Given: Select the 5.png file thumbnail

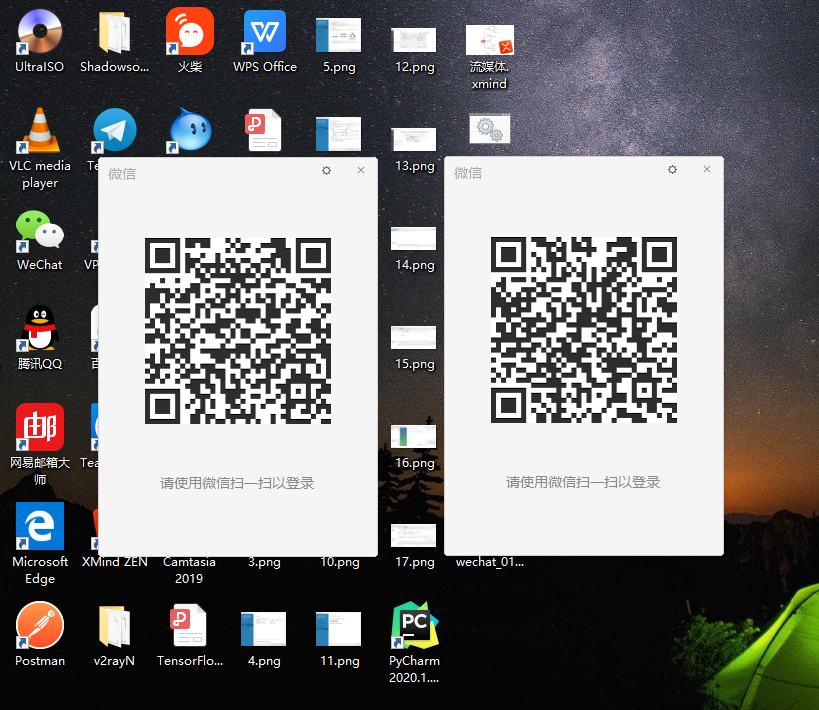Looking at the screenshot, I should click(x=338, y=35).
